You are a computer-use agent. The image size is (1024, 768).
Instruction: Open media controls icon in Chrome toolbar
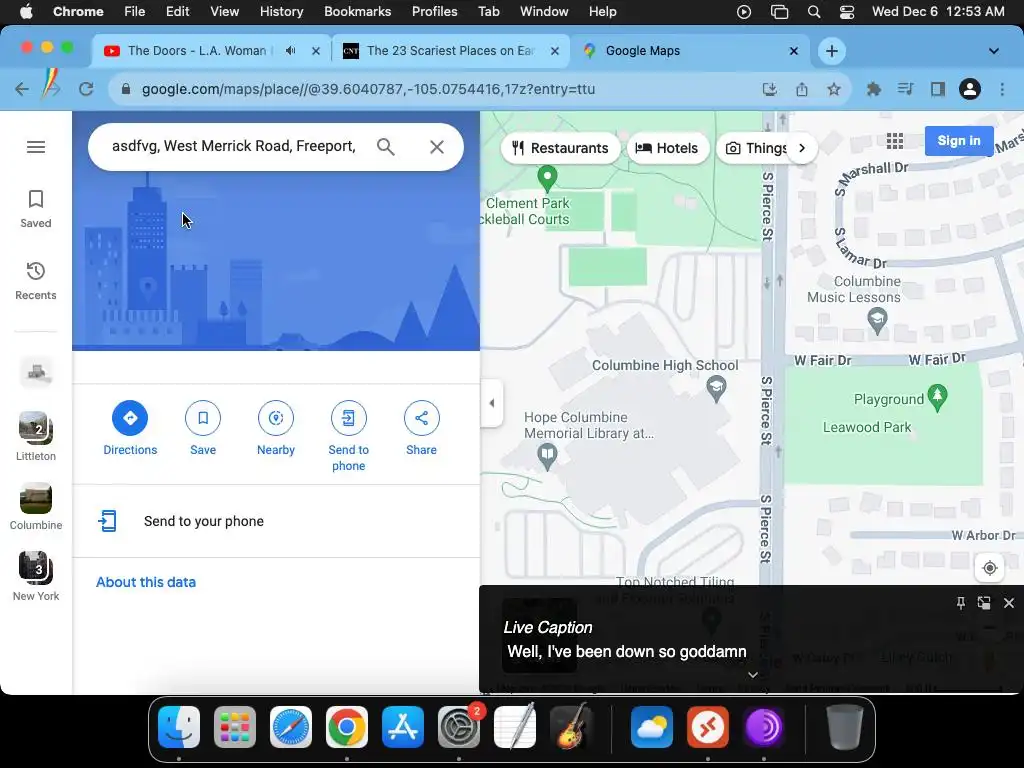[905, 89]
